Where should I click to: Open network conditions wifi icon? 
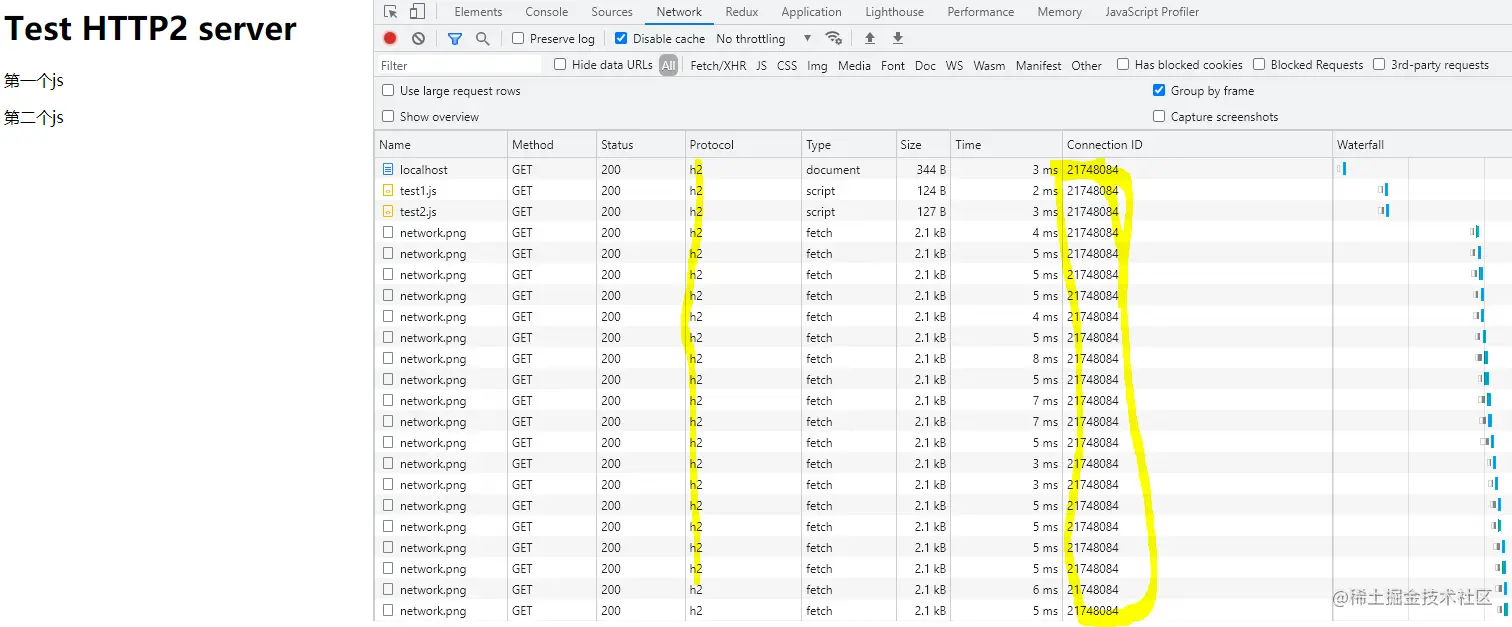coord(833,38)
